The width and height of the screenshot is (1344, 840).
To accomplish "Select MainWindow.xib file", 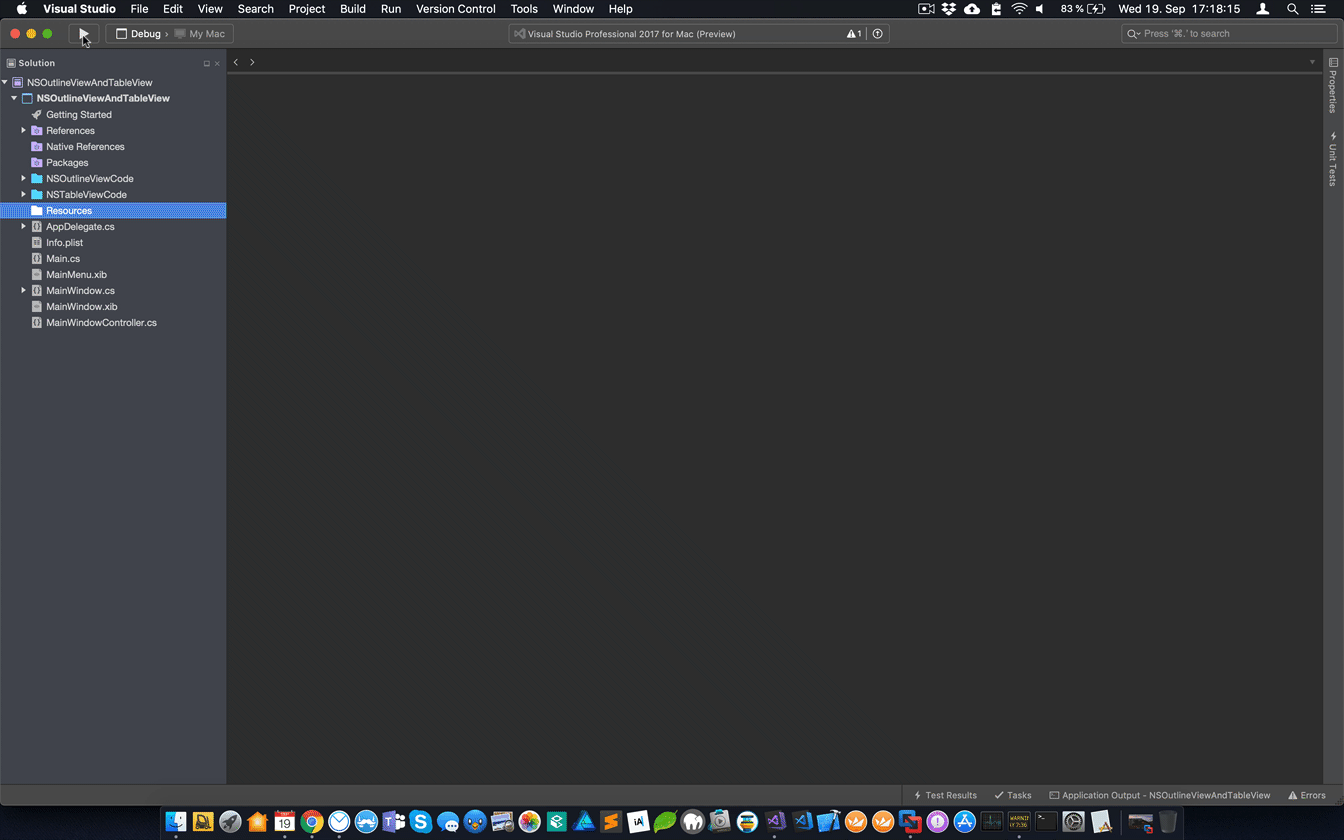I will click(81, 307).
